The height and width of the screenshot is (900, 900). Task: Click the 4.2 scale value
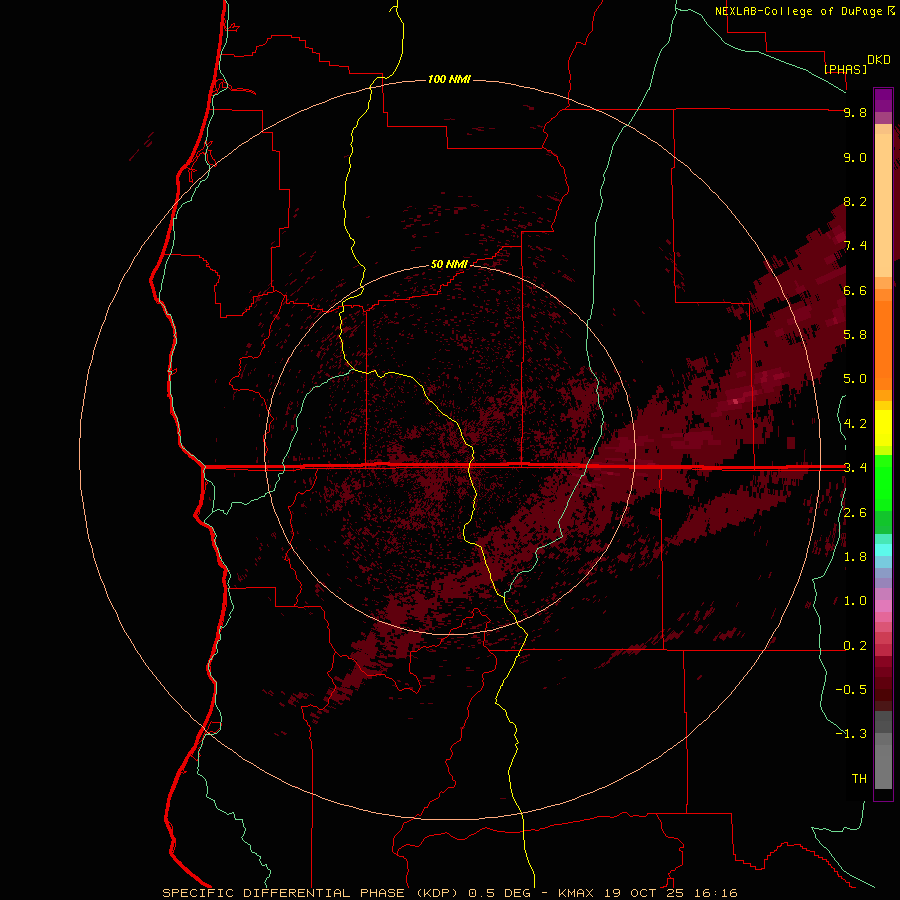coord(855,424)
